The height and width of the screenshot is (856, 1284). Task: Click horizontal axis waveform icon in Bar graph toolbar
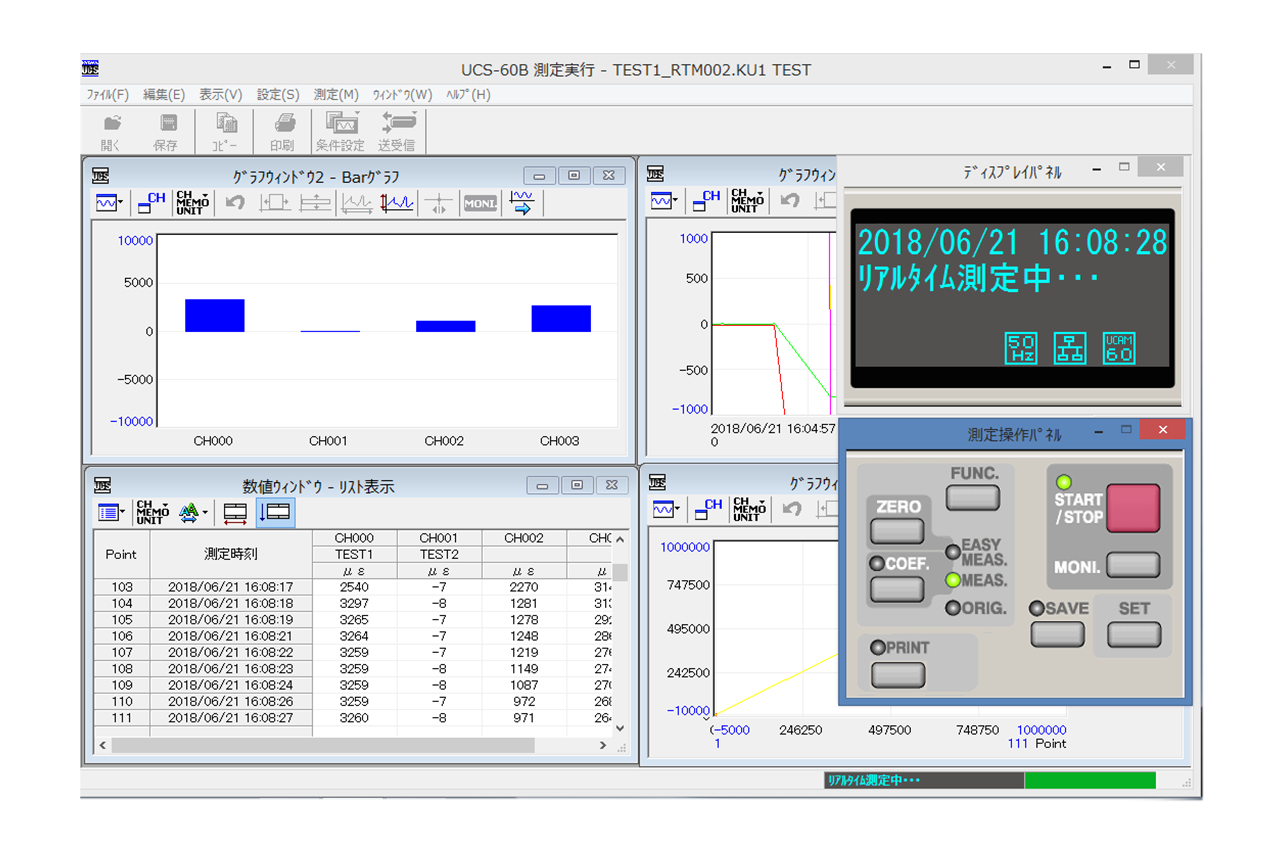click(356, 203)
